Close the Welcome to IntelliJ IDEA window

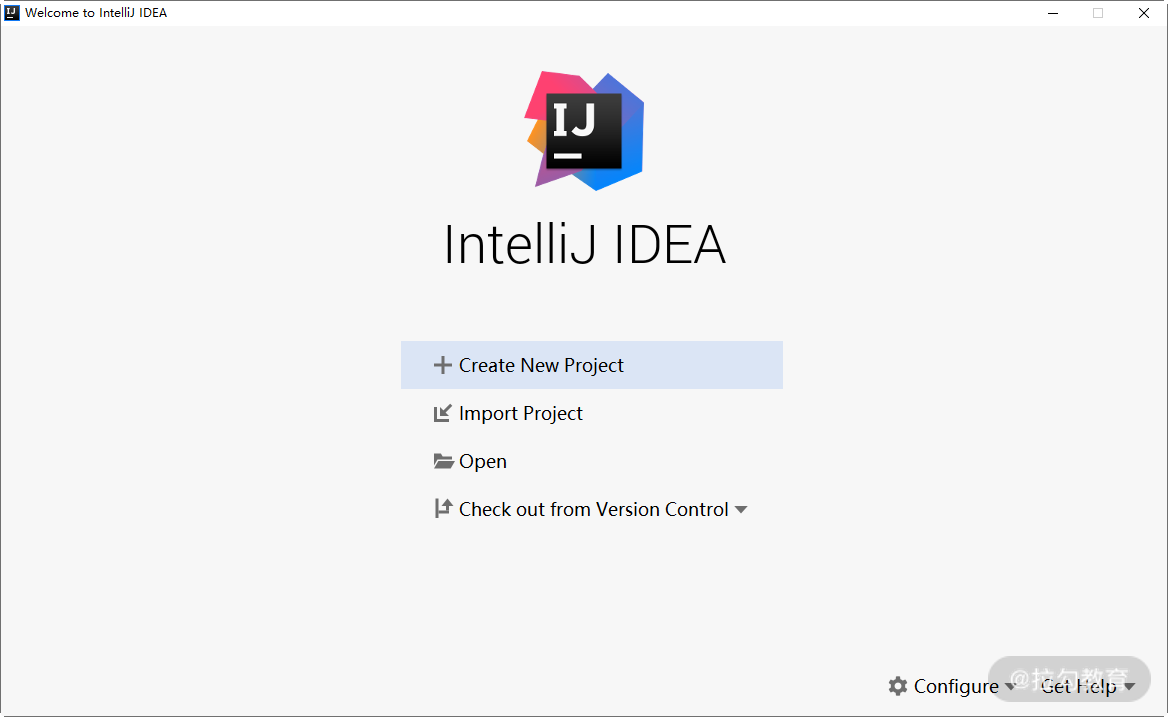1143,13
